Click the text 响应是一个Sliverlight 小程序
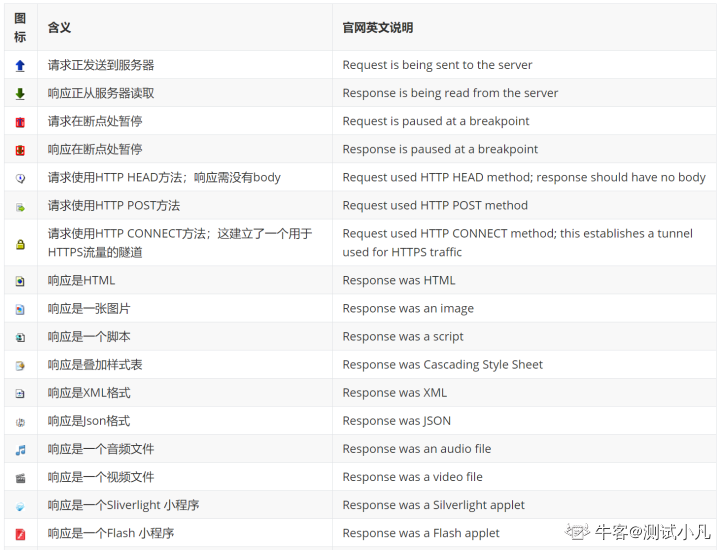The image size is (720, 550). (124, 505)
